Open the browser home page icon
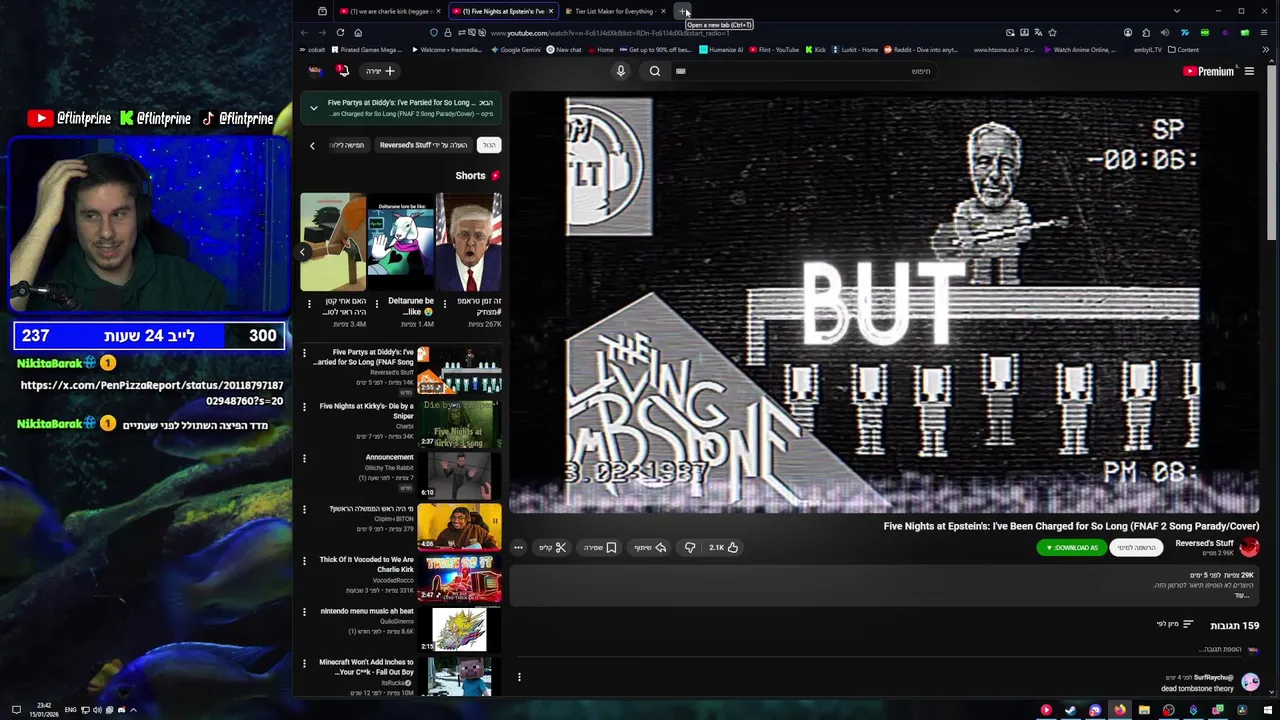 358,32
